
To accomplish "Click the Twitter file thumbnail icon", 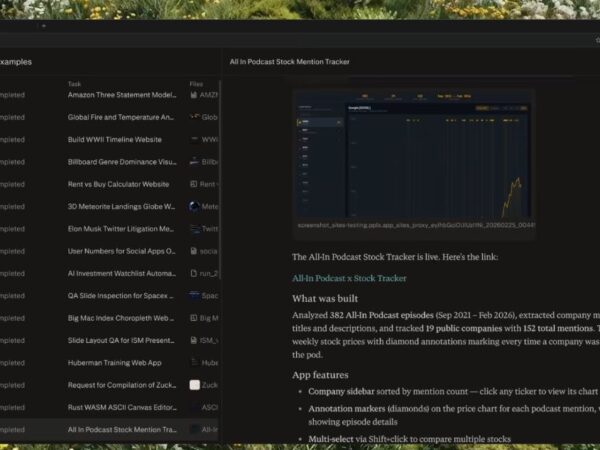I will (195, 229).
